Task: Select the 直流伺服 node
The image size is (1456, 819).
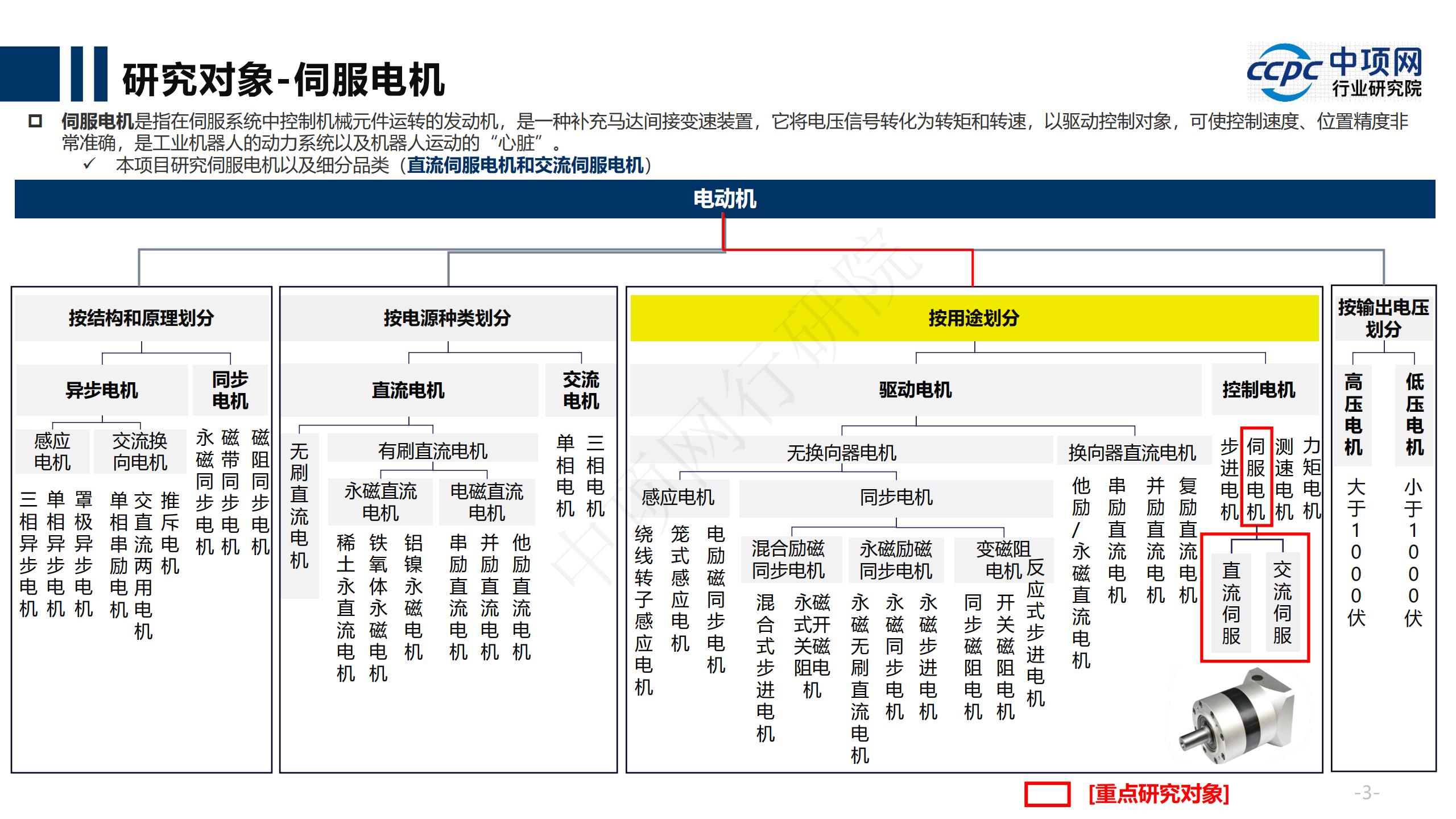Action: tap(1231, 603)
